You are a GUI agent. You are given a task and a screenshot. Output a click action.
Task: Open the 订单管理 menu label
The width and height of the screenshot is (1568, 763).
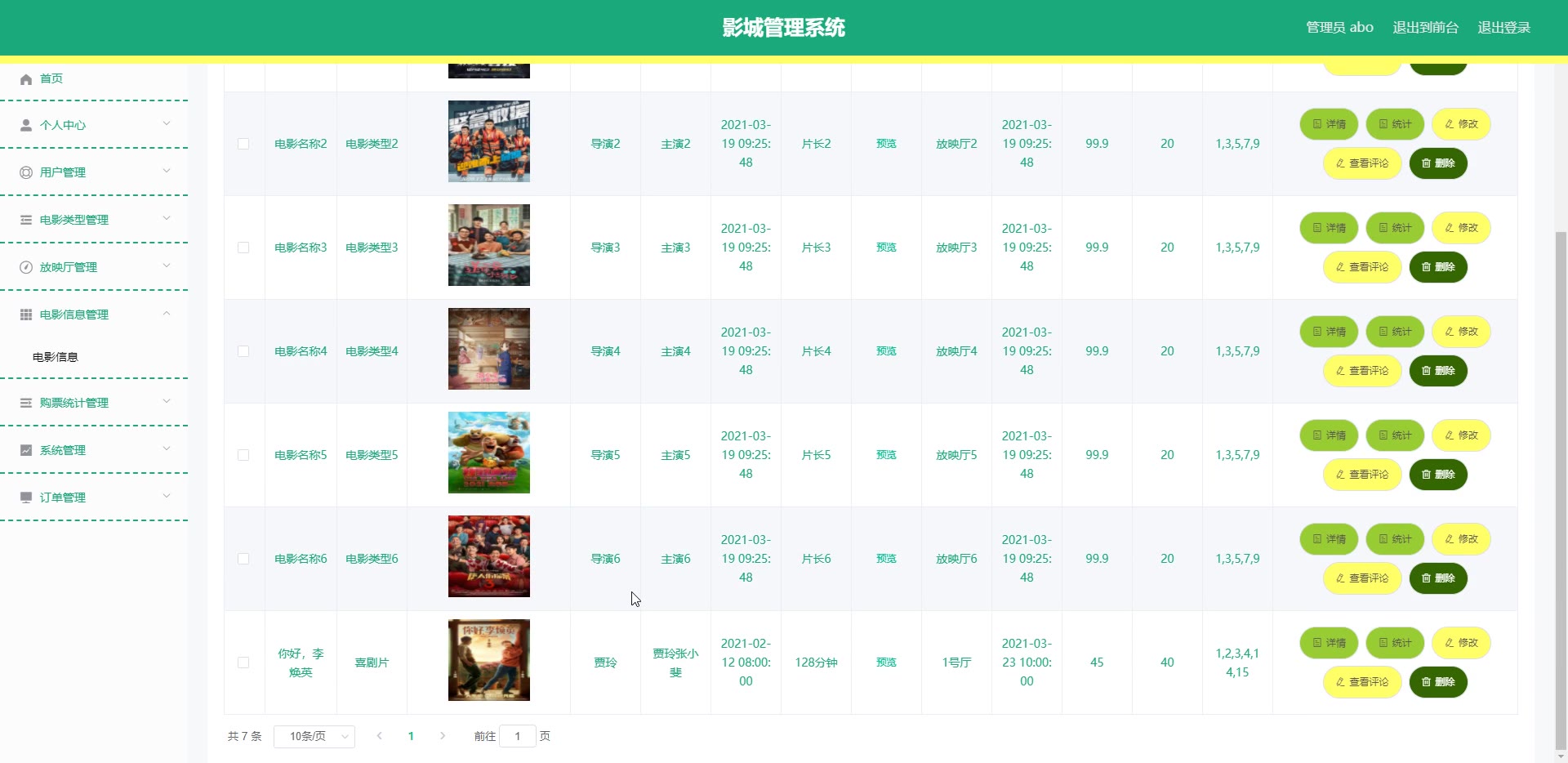pyautogui.click(x=63, y=498)
